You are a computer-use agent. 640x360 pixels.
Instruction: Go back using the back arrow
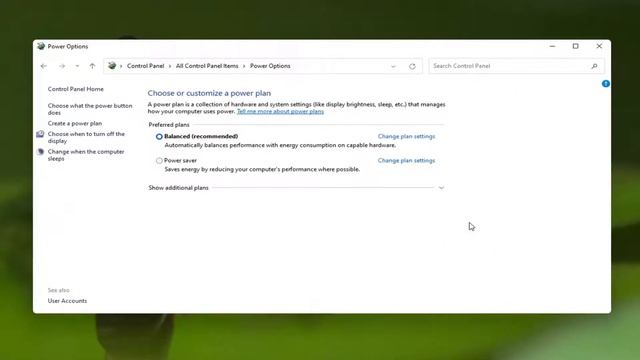(x=44, y=66)
